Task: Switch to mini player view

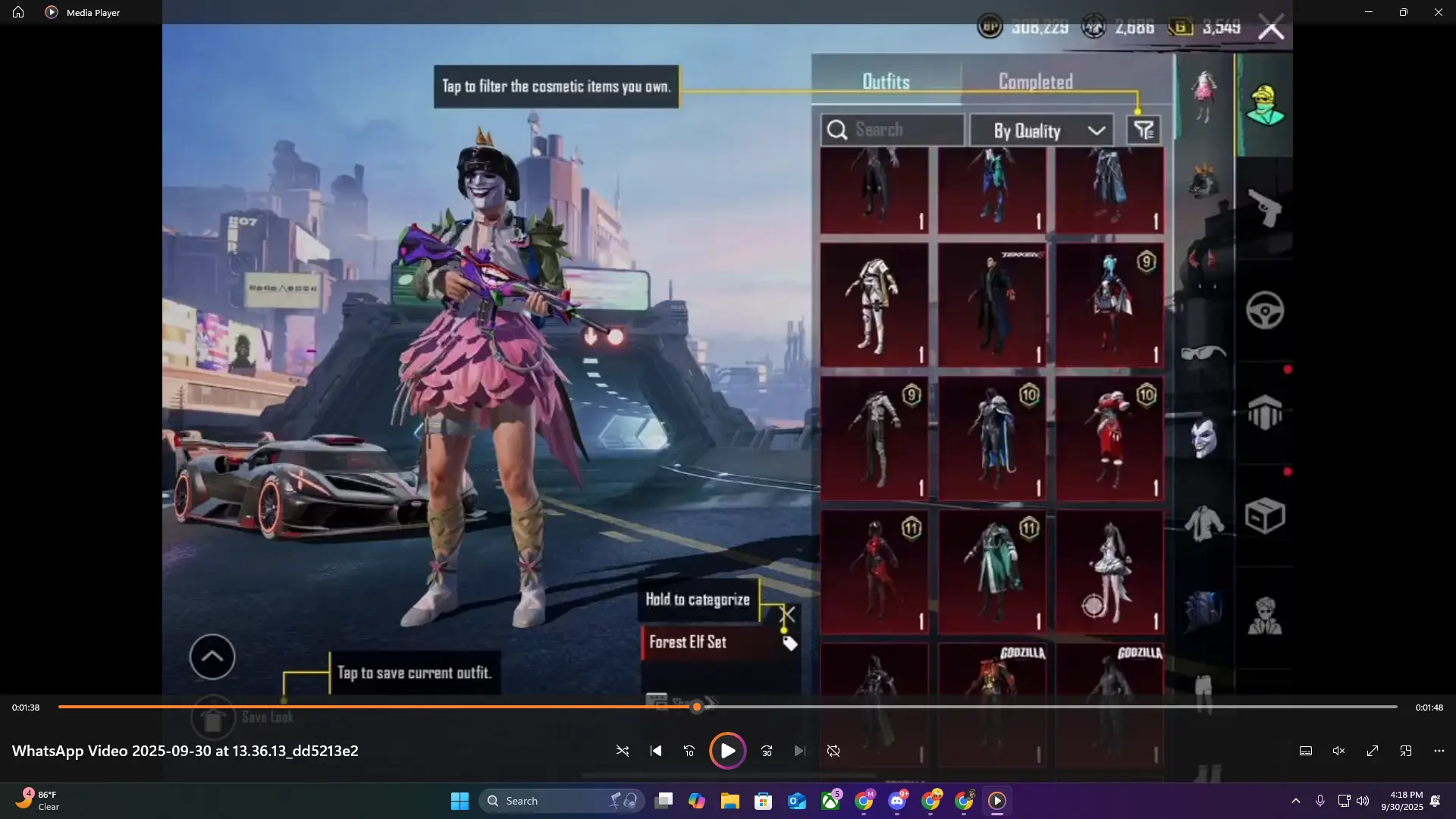Action: (1406, 751)
